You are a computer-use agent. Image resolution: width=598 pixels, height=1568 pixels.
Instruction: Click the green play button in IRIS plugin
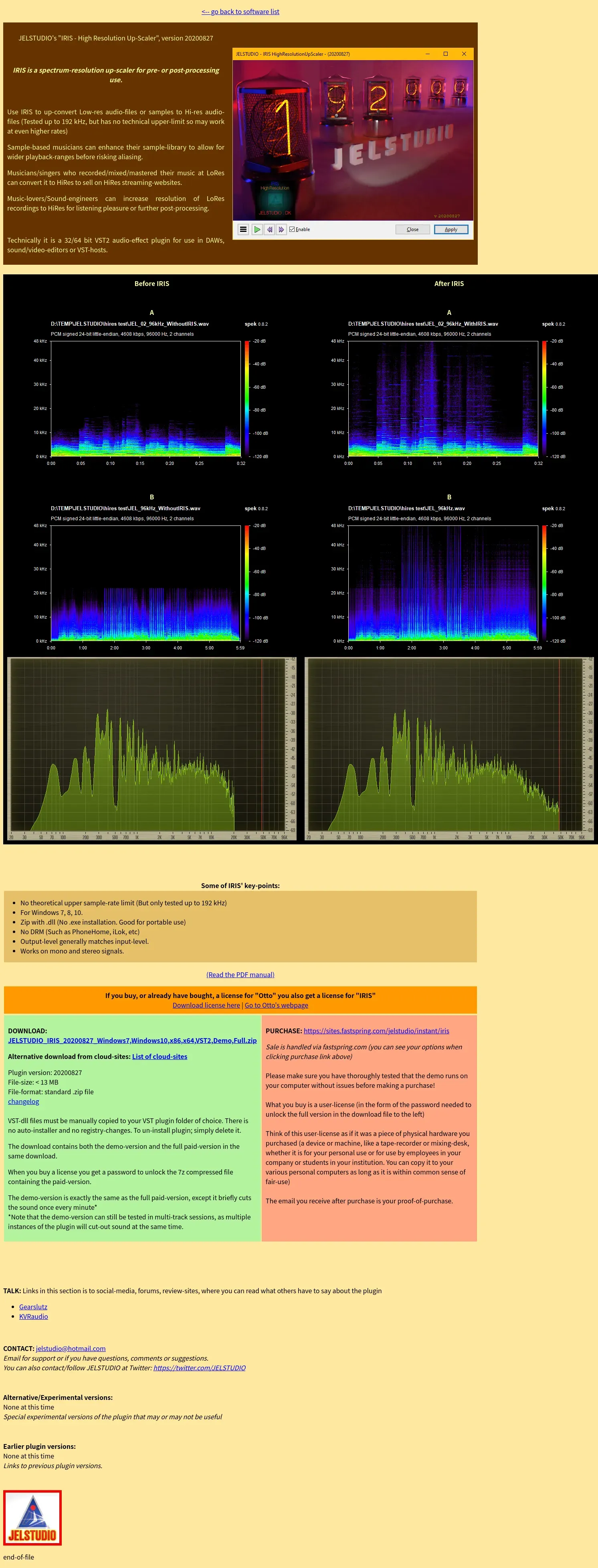257,229
